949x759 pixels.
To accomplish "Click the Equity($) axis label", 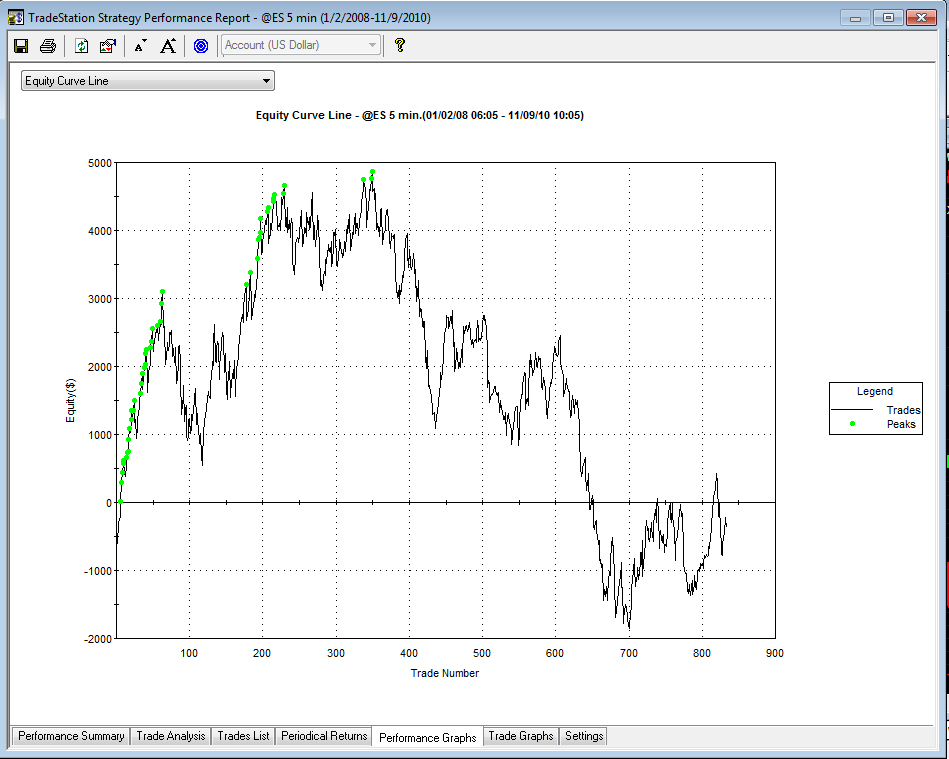I will [x=71, y=400].
